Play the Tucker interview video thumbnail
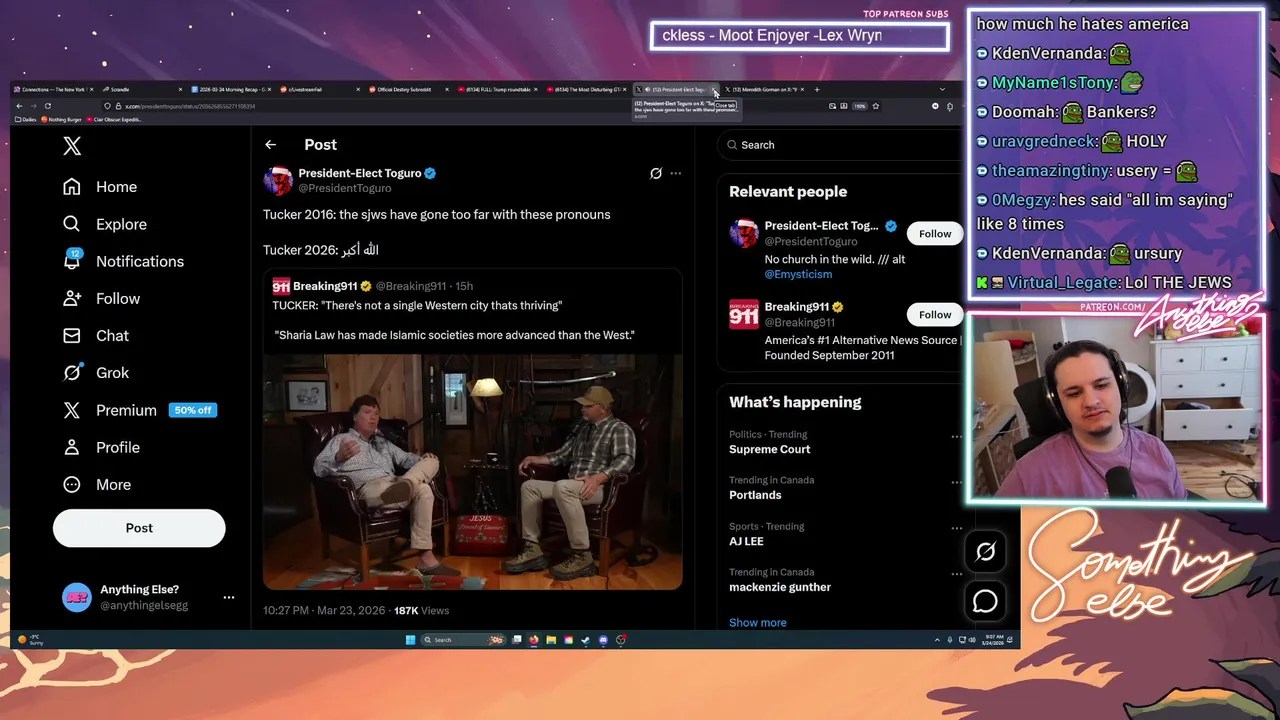 [473, 471]
